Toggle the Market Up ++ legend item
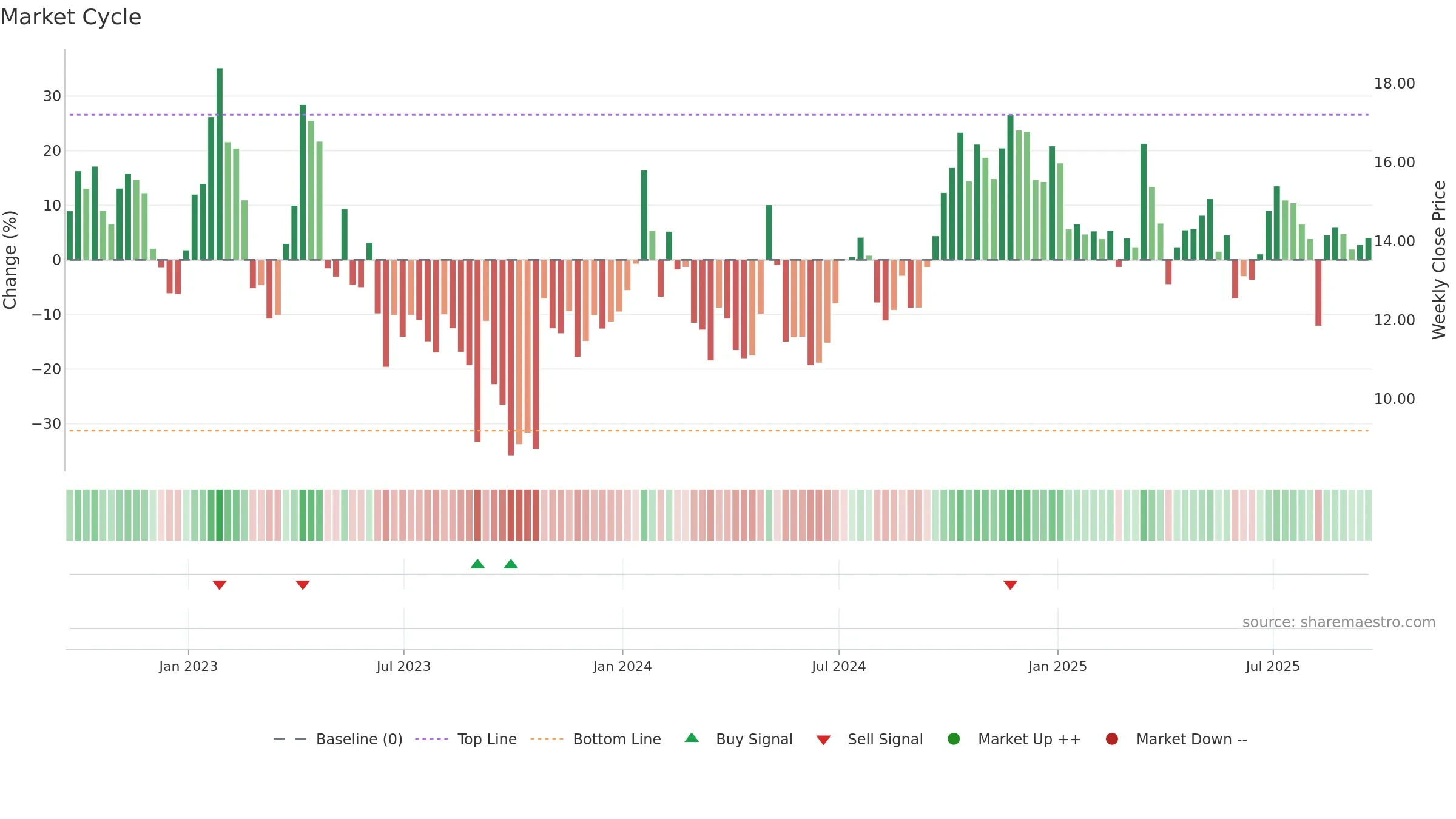This screenshot has height=819, width=1456. click(1014, 739)
